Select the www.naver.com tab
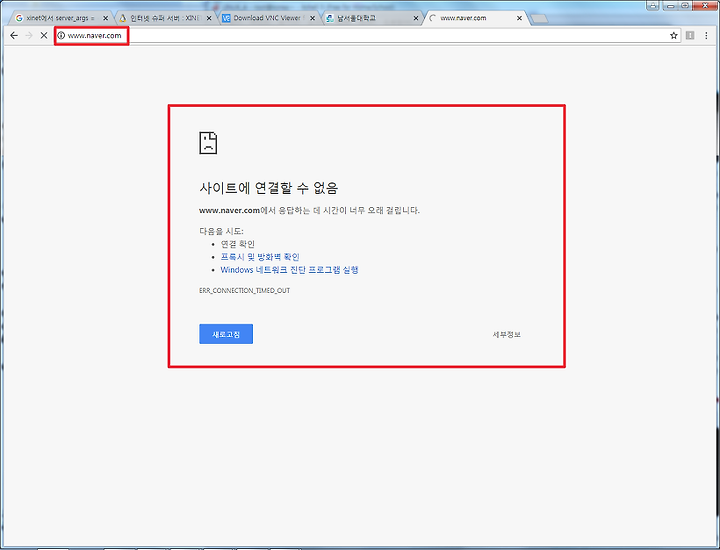720x550 pixels. click(474, 18)
